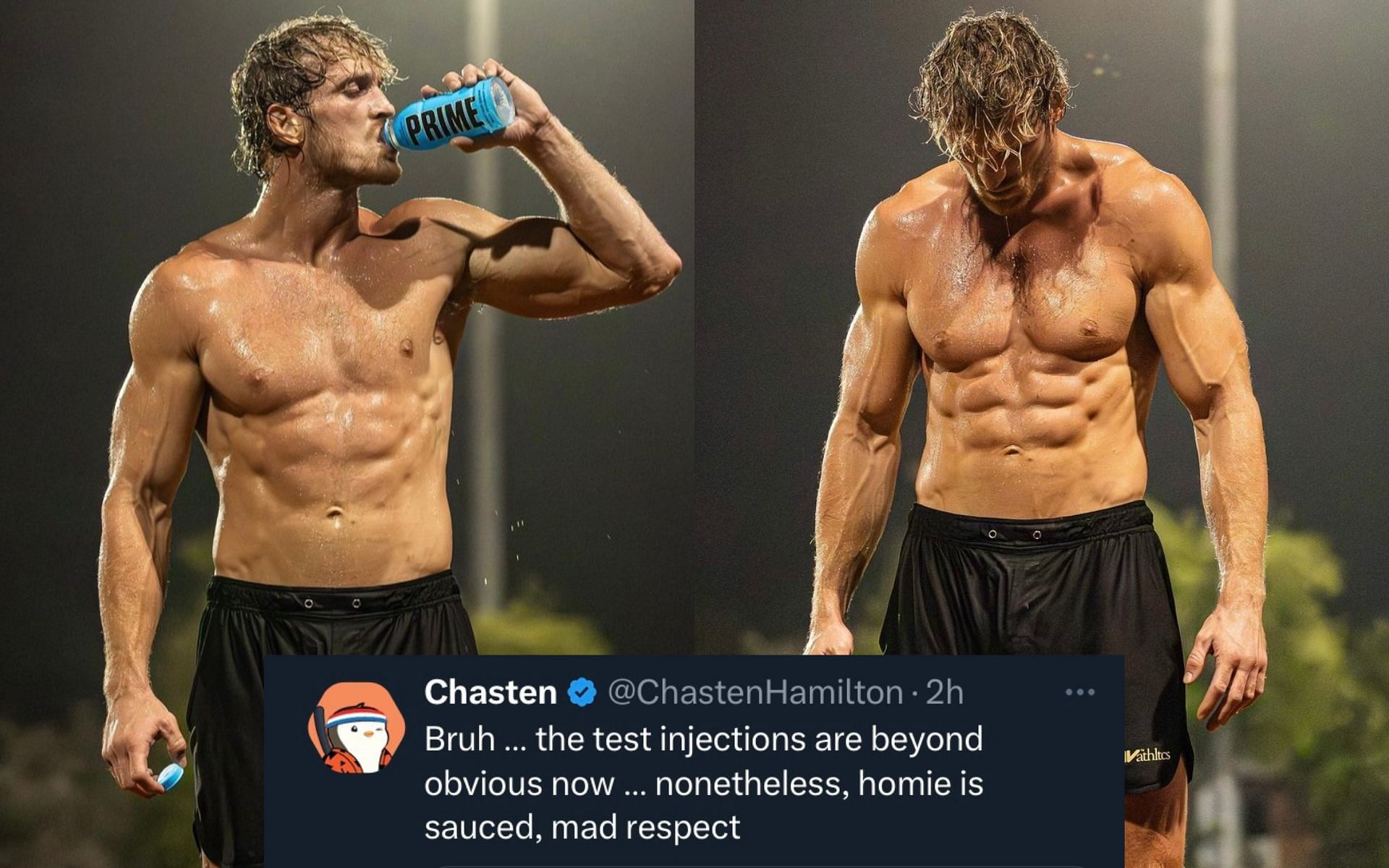Click the snap buttons on right shorts waistband
This screenshot has width=1389, height=868.
tap(1014, 535)
